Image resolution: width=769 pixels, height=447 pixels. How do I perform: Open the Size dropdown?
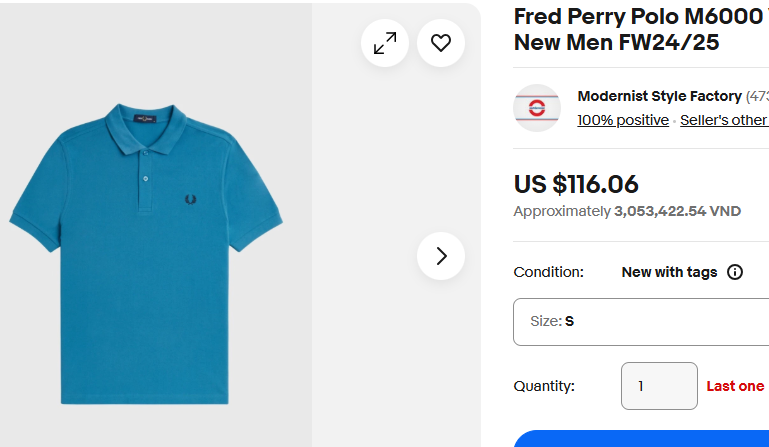640,322
